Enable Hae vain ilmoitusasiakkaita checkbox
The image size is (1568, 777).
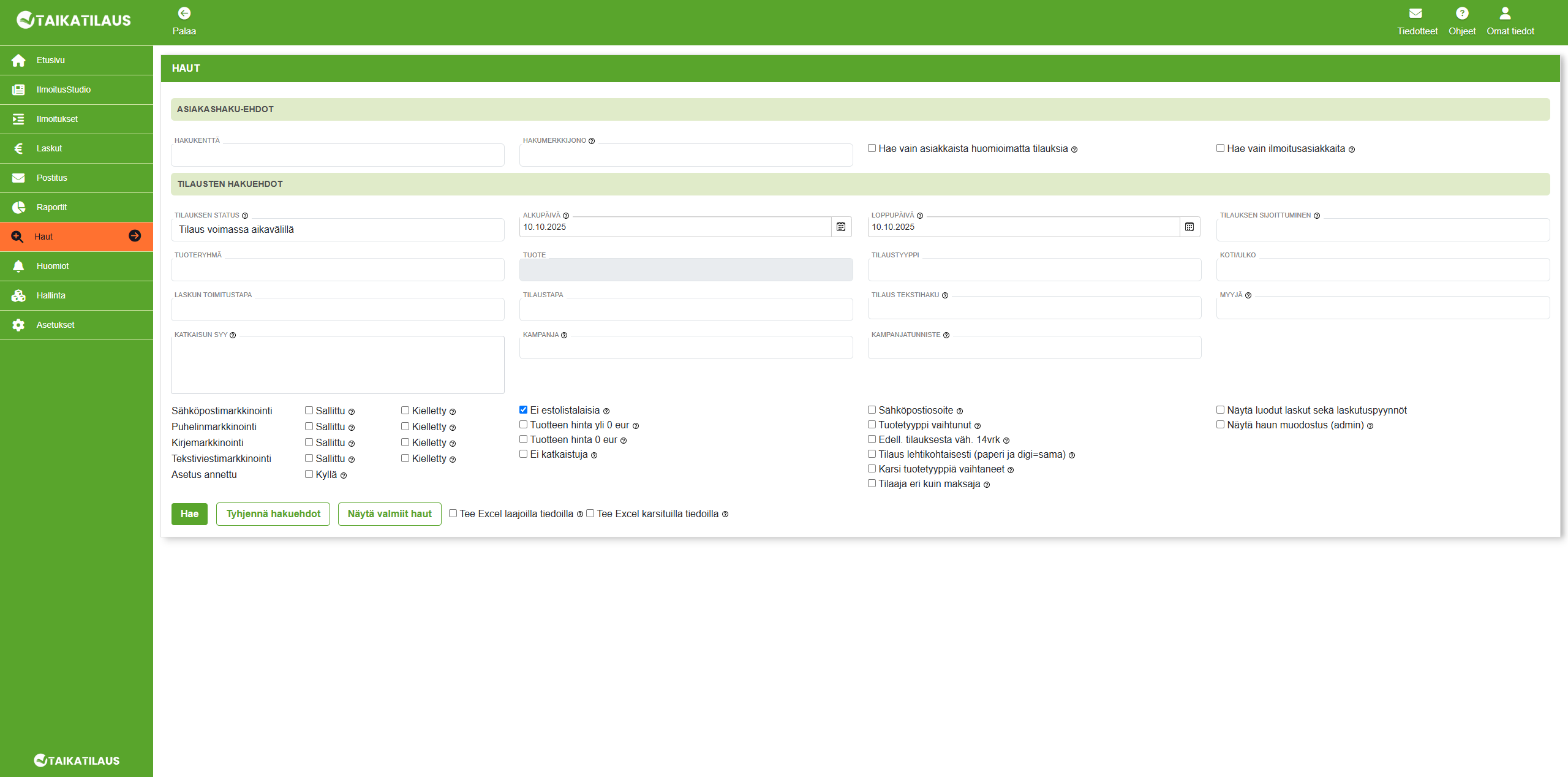click(x=1220, y=148)
